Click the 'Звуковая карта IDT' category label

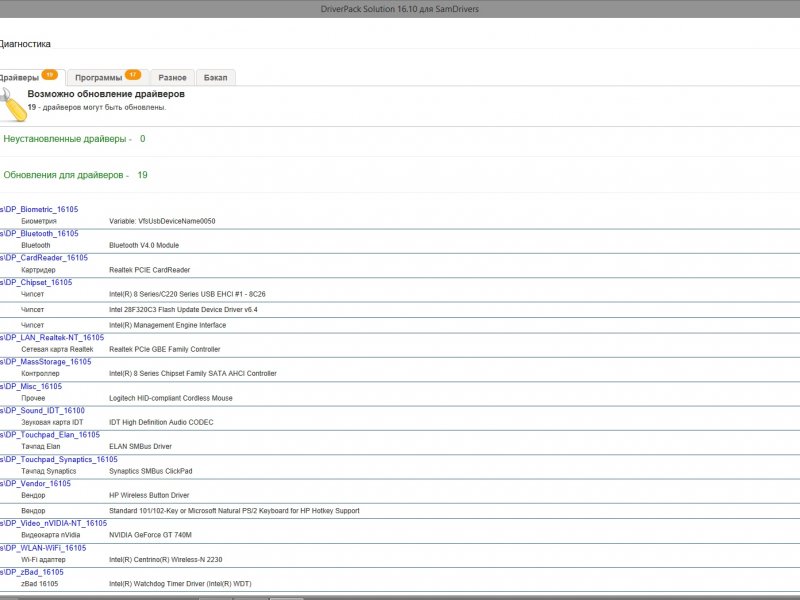(52, 422)
